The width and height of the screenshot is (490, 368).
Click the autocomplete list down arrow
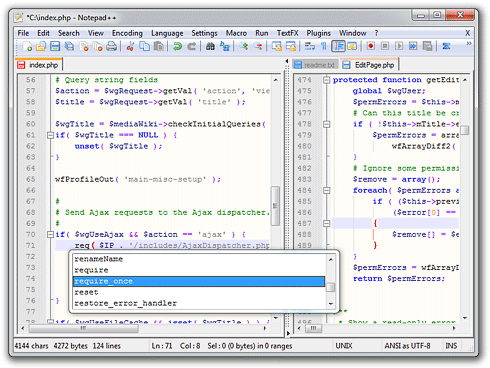331,304
